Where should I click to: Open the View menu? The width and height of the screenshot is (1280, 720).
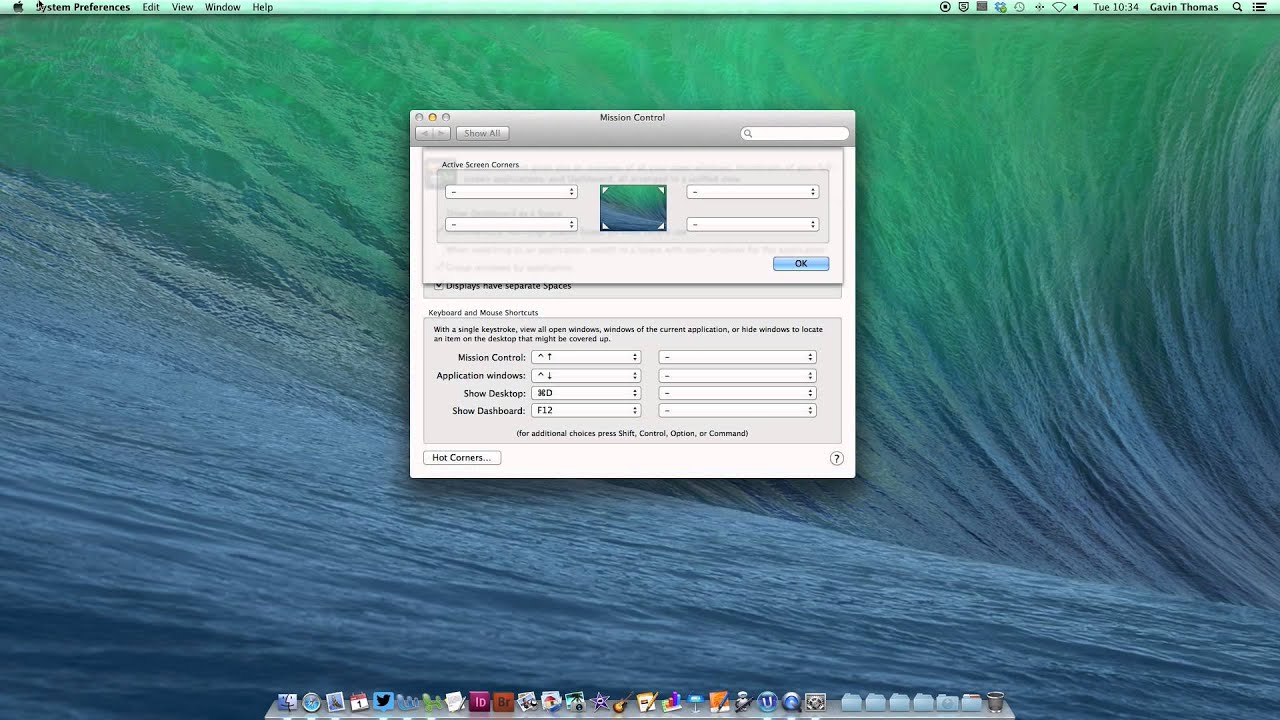[x=182, y=7]
